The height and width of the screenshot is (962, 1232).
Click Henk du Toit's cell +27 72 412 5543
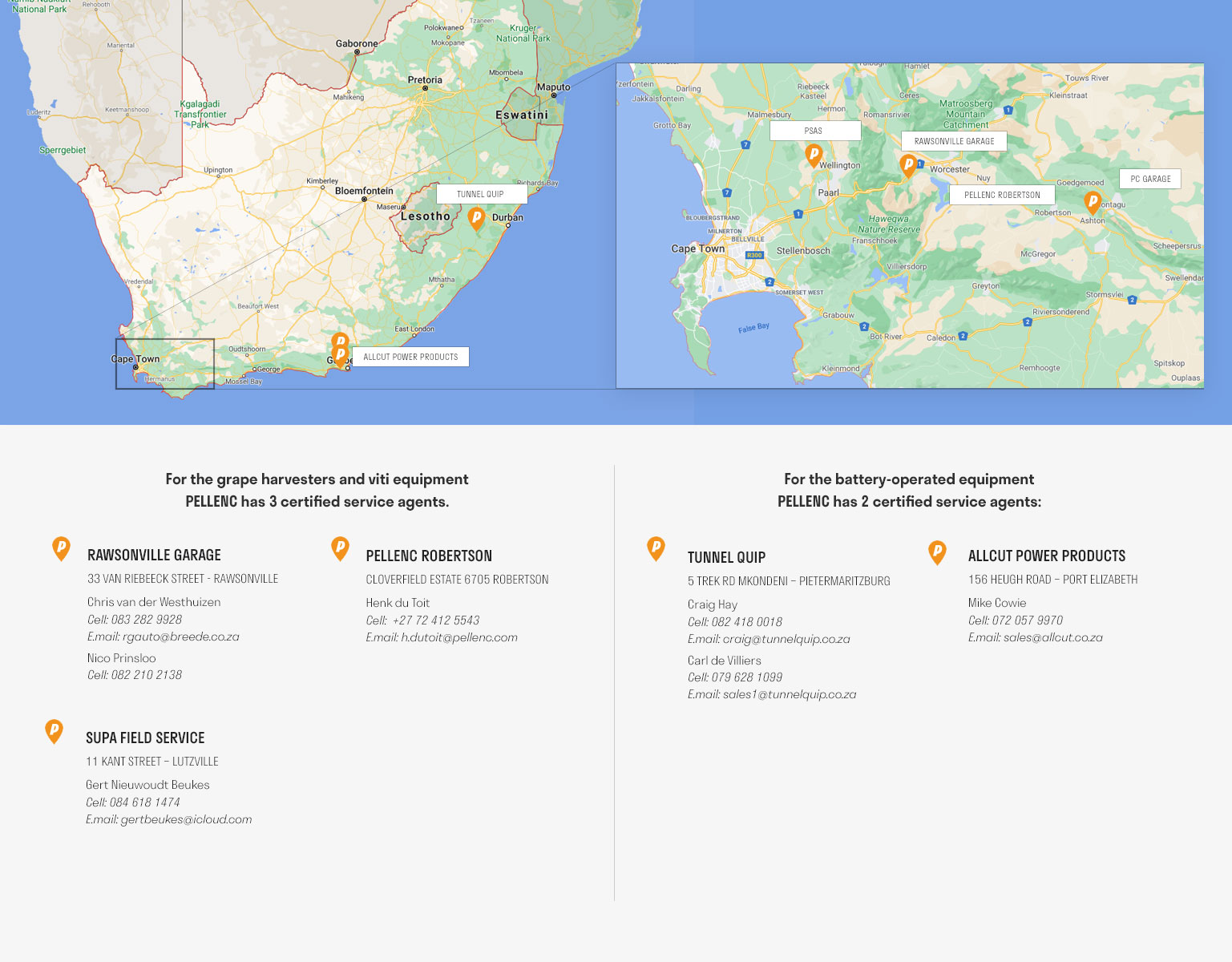click(436, 620)
